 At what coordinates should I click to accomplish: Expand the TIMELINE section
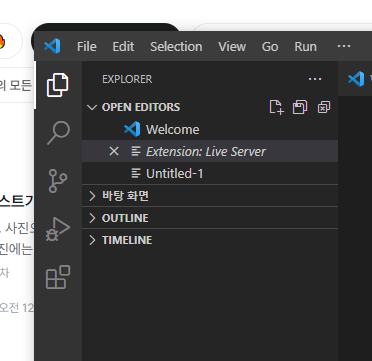point(210,240)
